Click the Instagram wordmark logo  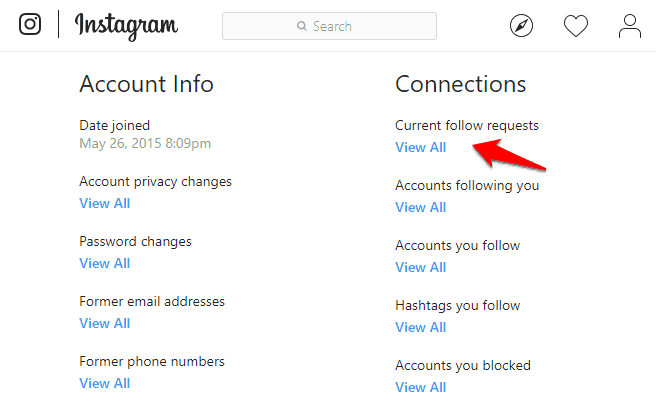(x=126, y=26)
